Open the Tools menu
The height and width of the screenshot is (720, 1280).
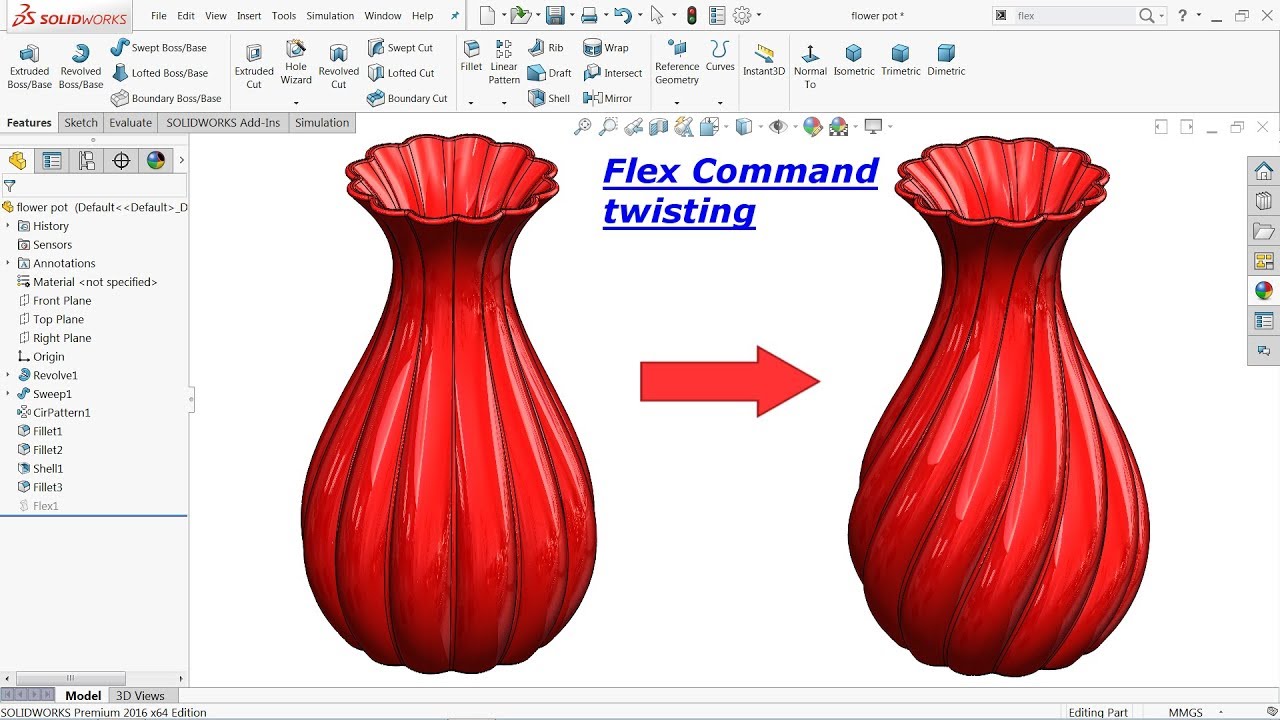[x=284, y=16]
